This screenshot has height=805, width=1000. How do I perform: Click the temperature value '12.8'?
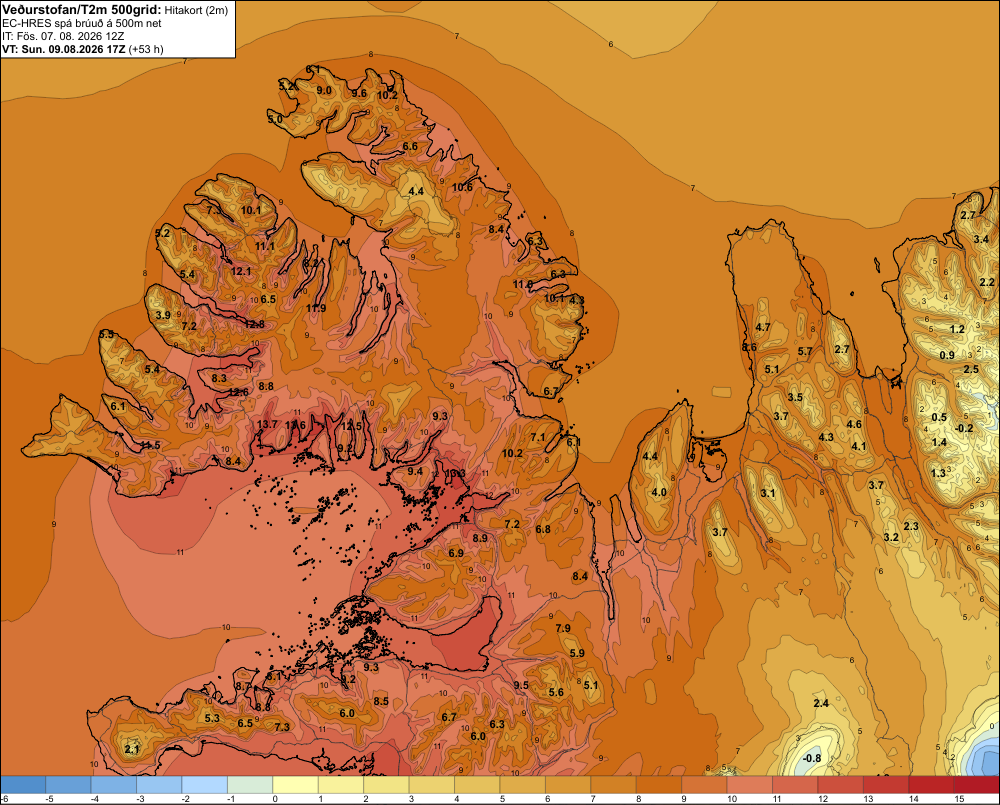click(254, 324)
